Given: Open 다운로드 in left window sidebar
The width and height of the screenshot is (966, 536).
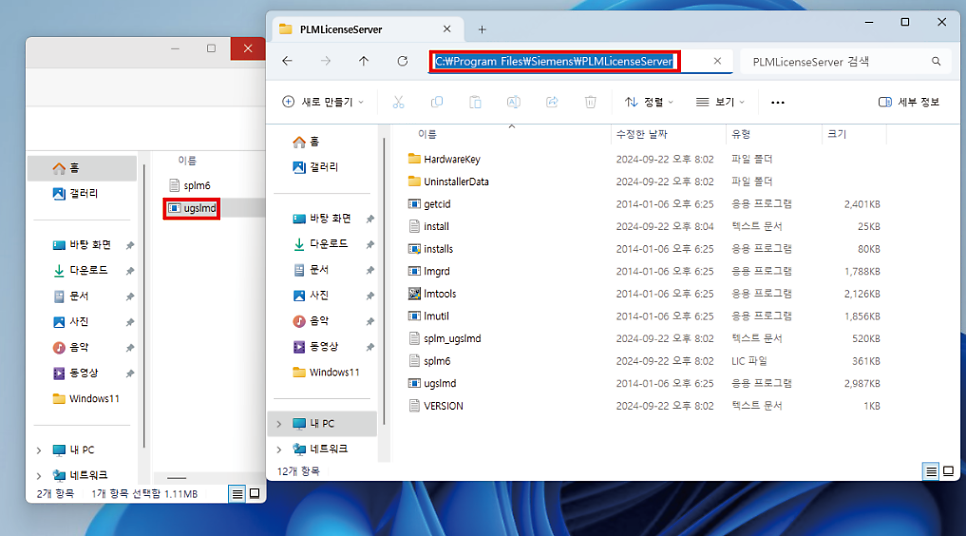Looking at the screenshot, I should (83, 270).
